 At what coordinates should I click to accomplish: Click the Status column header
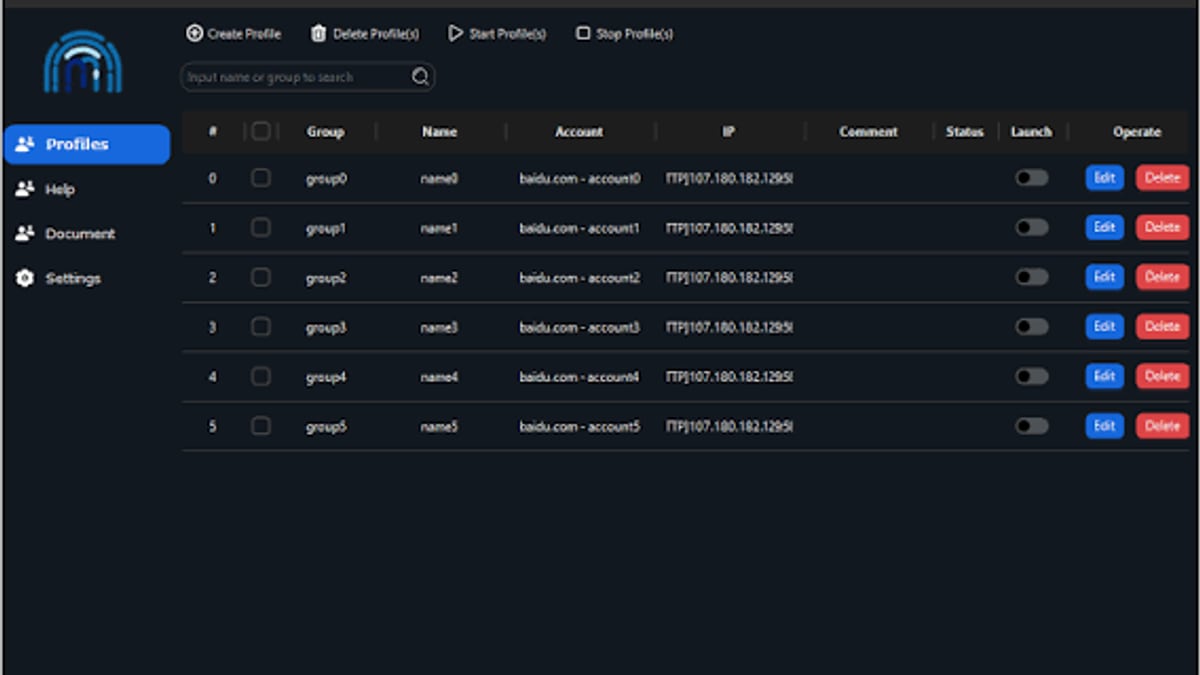965,132
